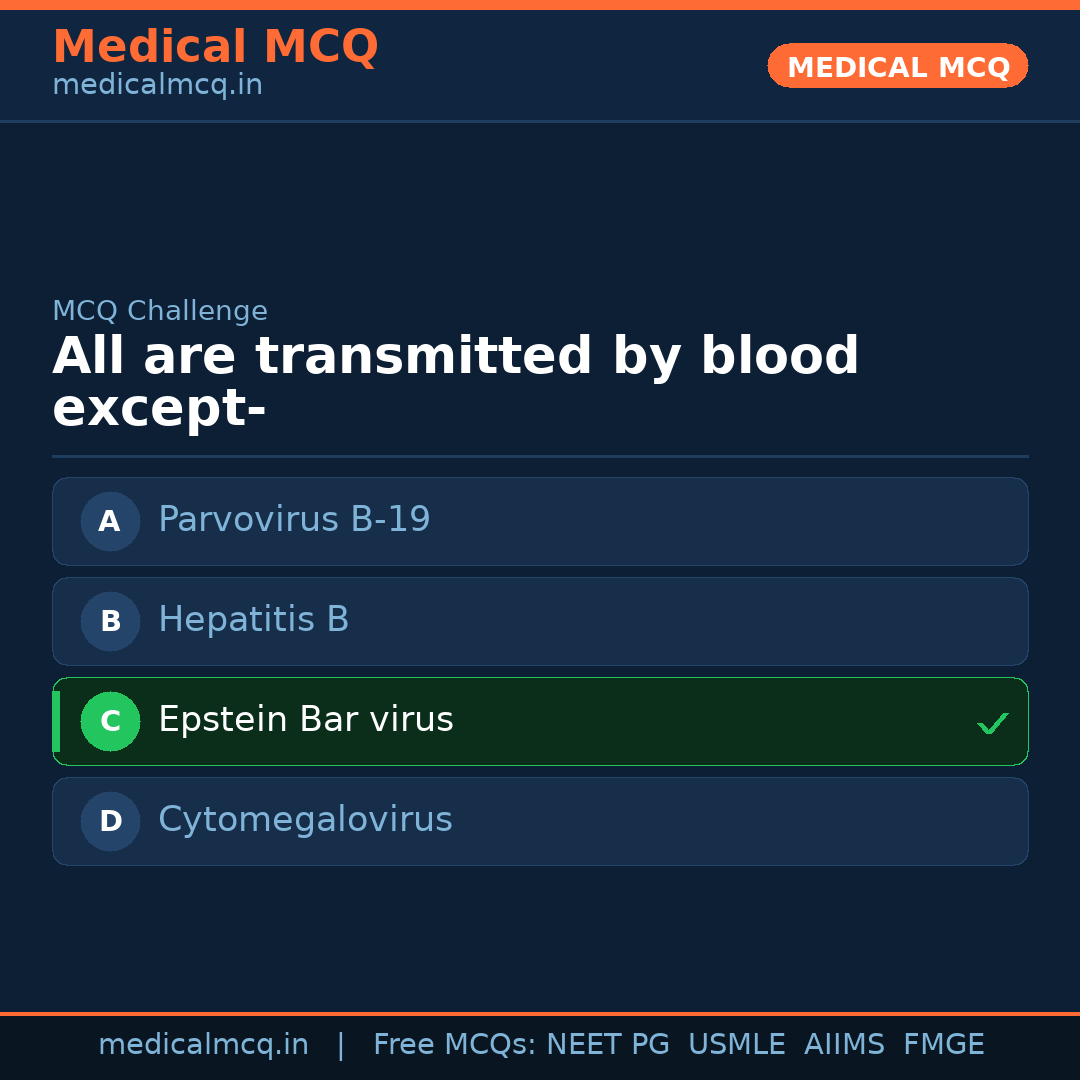
Task: Select the Cytomegalovirus answer text
Action: point(305,820)
